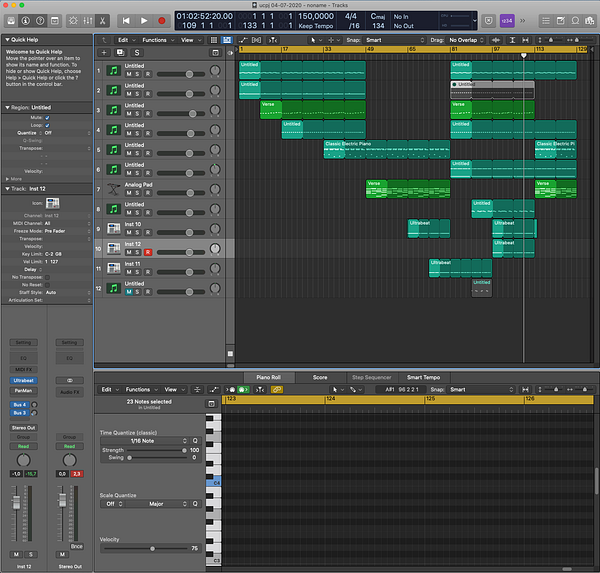Click the Bus 4 send button
The image size is (600, 573).
(x=21, y=403)
